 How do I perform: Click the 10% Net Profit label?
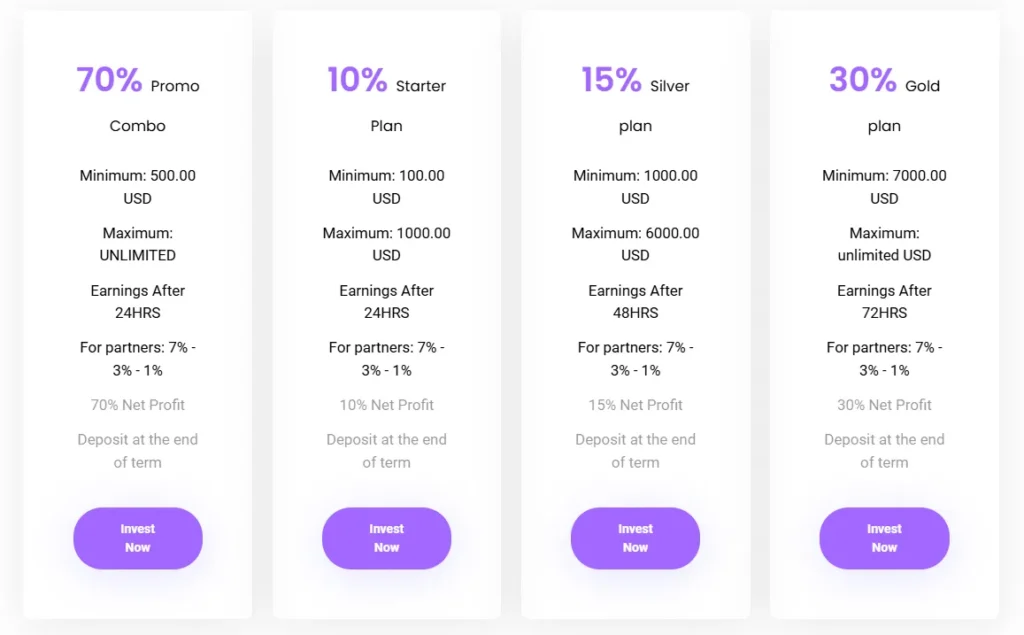387,405
